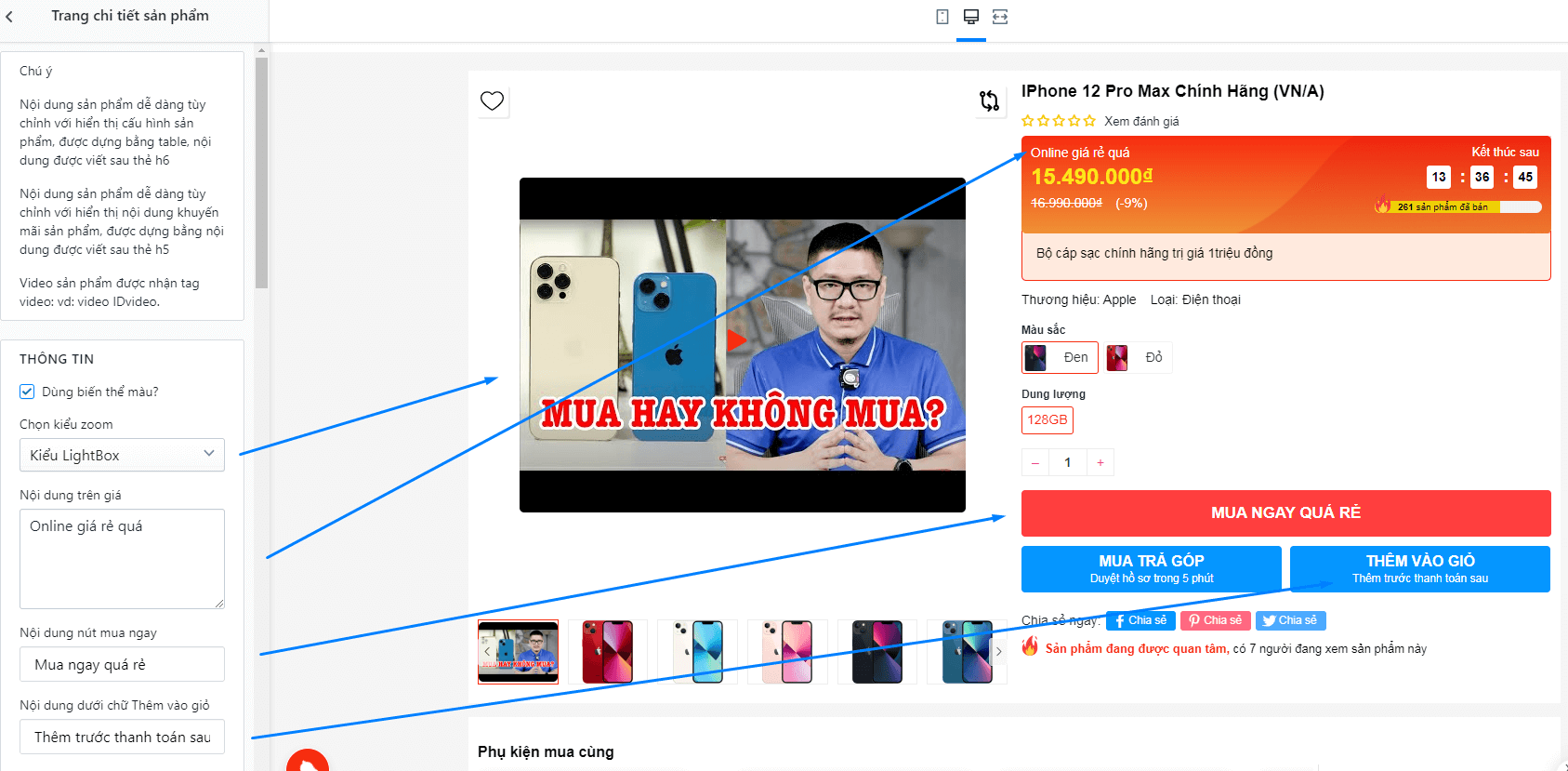Go back using the left arrow icon

point(9,17)
